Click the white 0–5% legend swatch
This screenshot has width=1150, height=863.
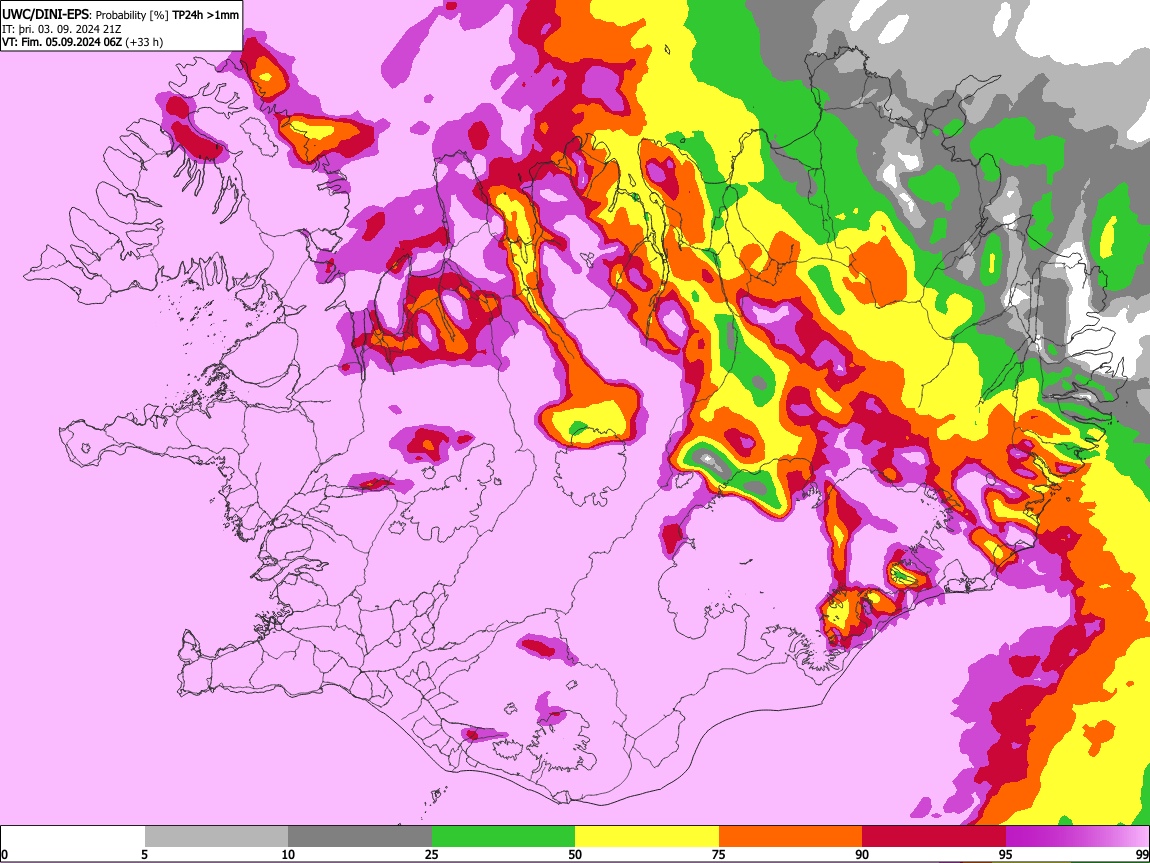pos(73,837)
